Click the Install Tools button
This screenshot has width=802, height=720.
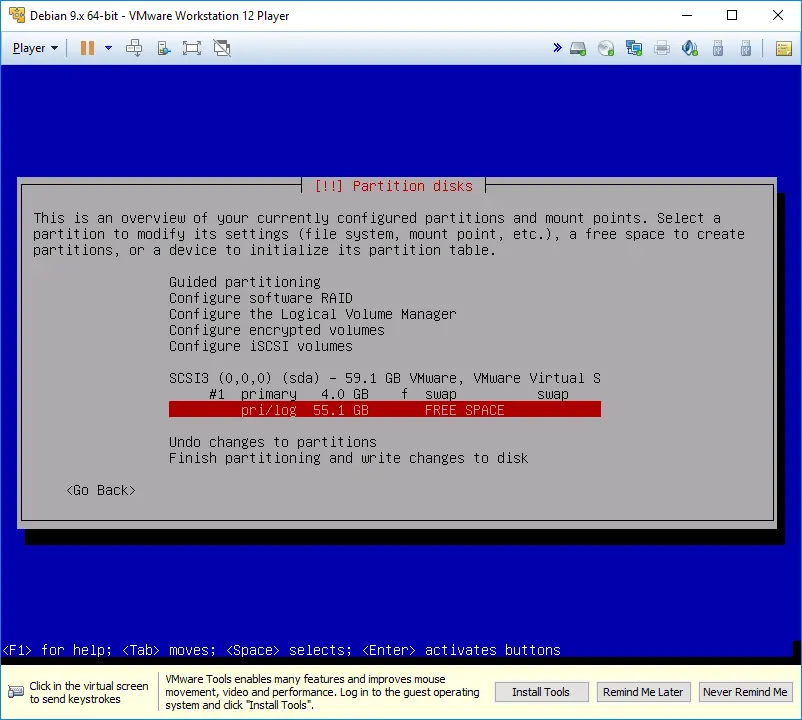pyautogui.click(x=541, y=692)
